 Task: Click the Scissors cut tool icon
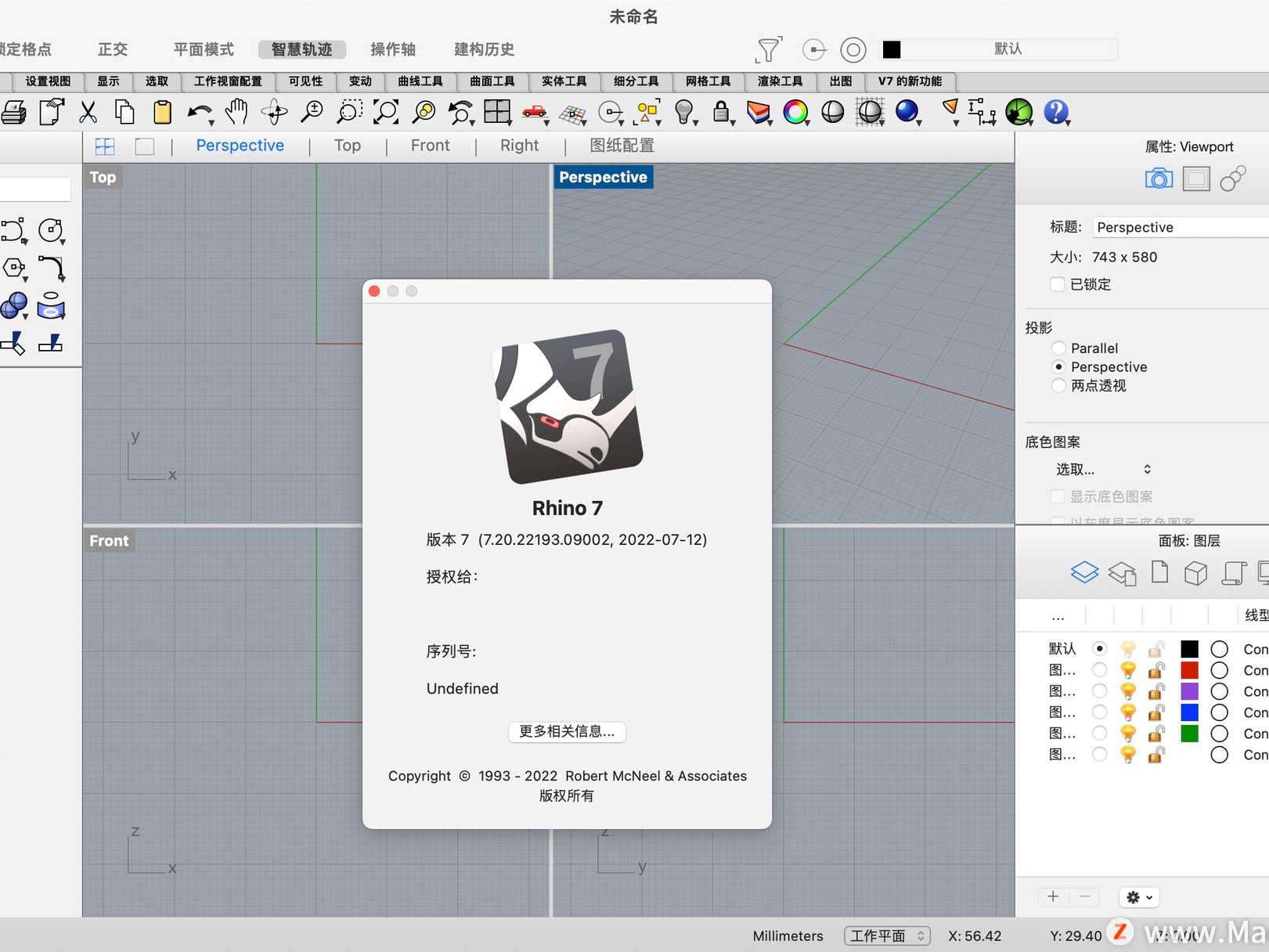tap(88, 112)
